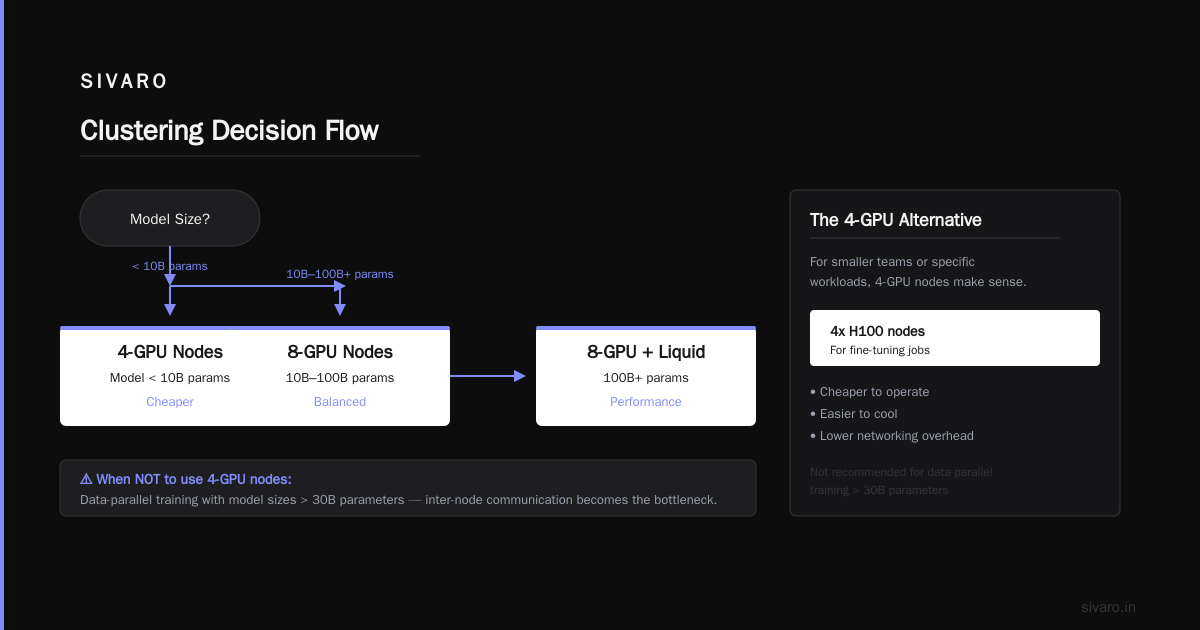Click the Performance label
This screenshot has width=1200, height=630.
646,402
